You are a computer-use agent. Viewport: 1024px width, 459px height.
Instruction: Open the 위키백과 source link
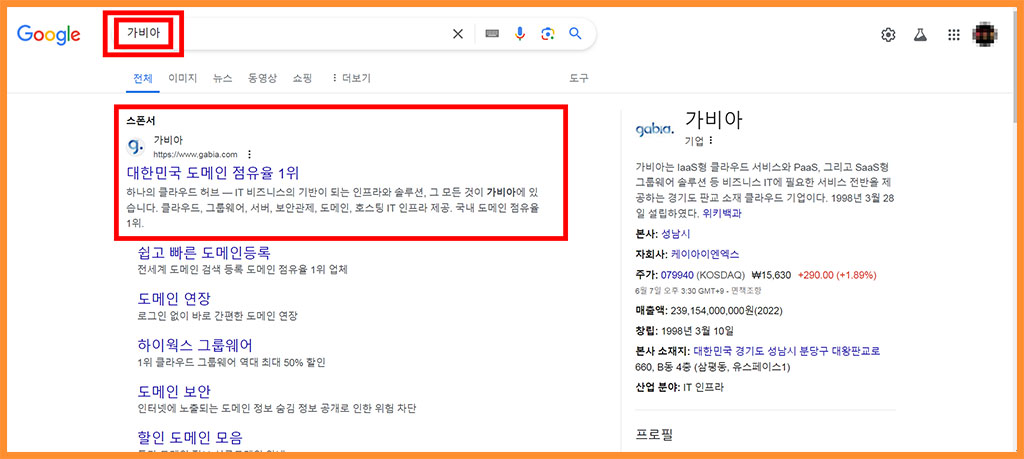click(x=722, y=214)
